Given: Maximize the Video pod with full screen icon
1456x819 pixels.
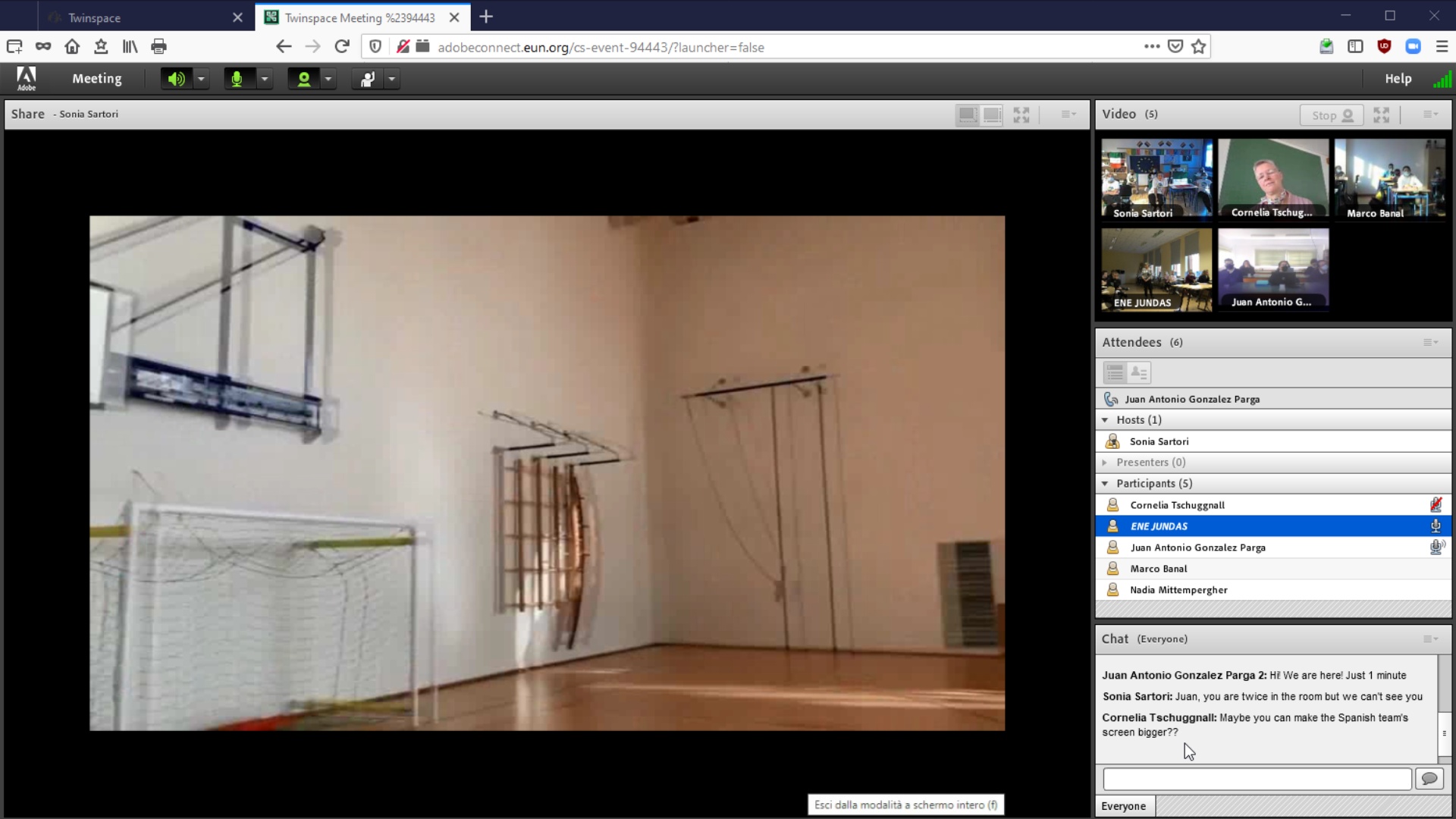Looking at the screenshot, I should coord(1382,115).
